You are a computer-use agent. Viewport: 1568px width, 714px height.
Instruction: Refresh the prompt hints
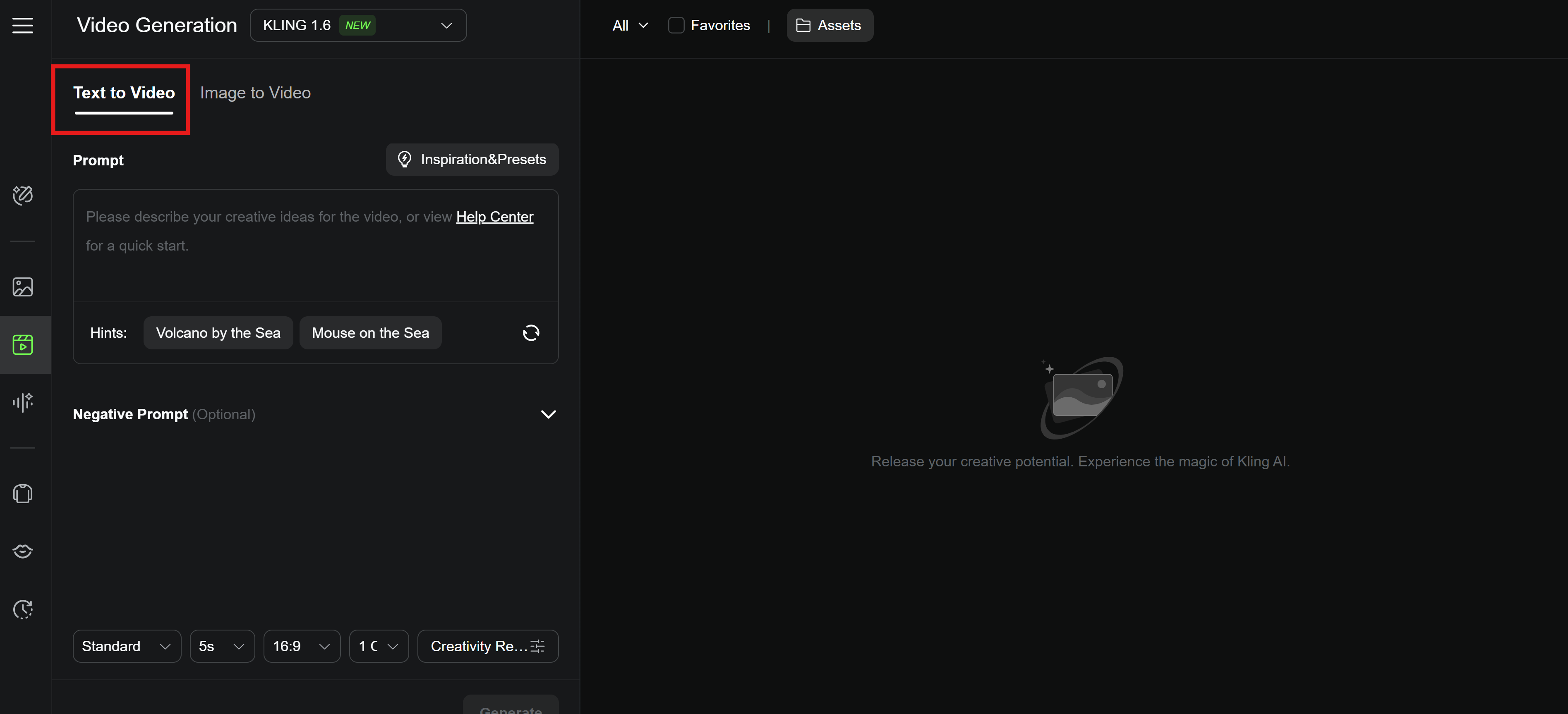[531, 333]
